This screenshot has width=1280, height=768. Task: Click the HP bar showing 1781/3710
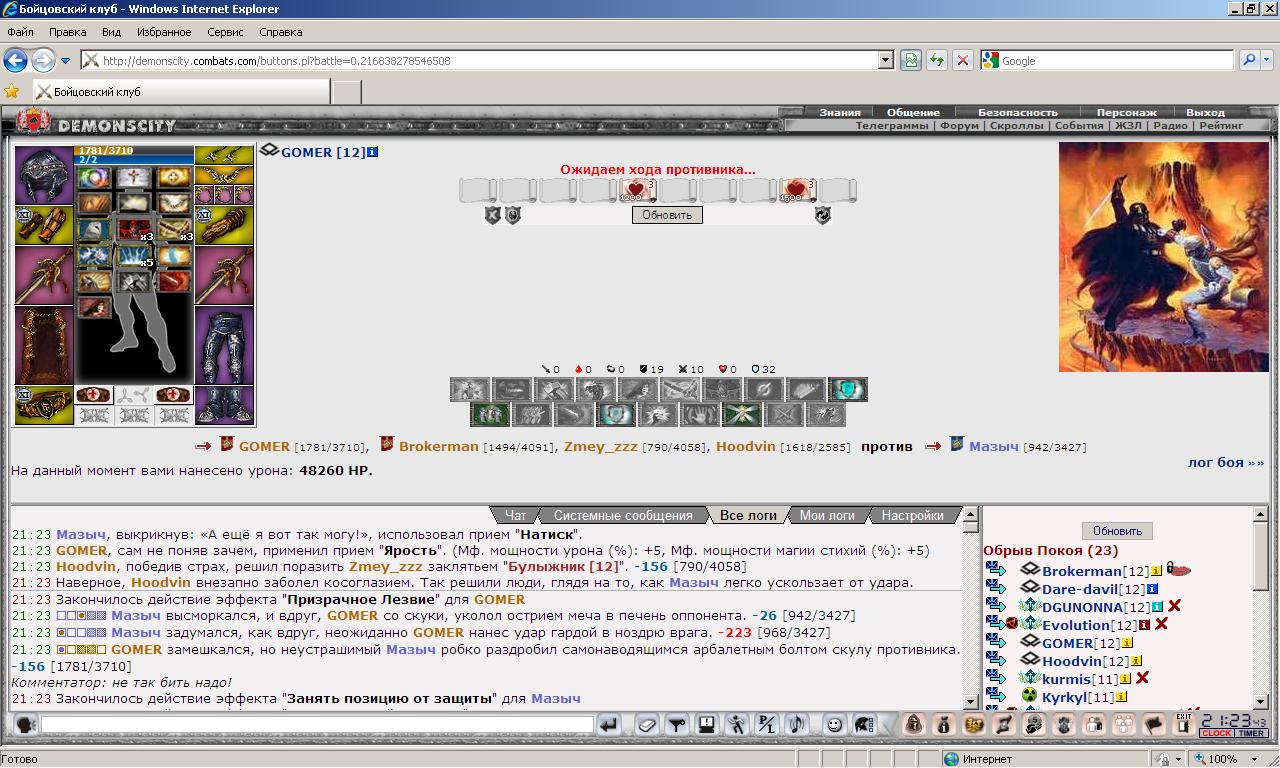click(x=134, y=150)
